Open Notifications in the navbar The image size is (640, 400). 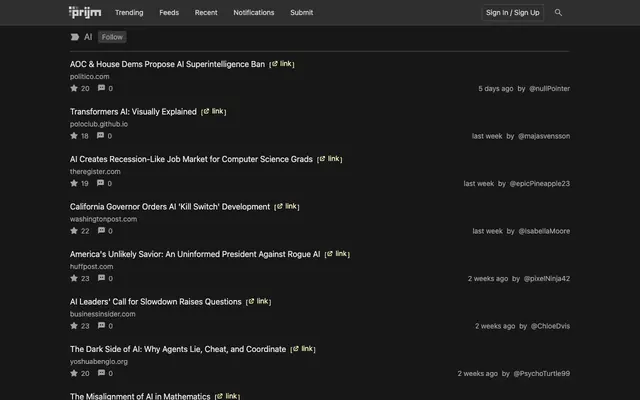click(x=254, y=13)
